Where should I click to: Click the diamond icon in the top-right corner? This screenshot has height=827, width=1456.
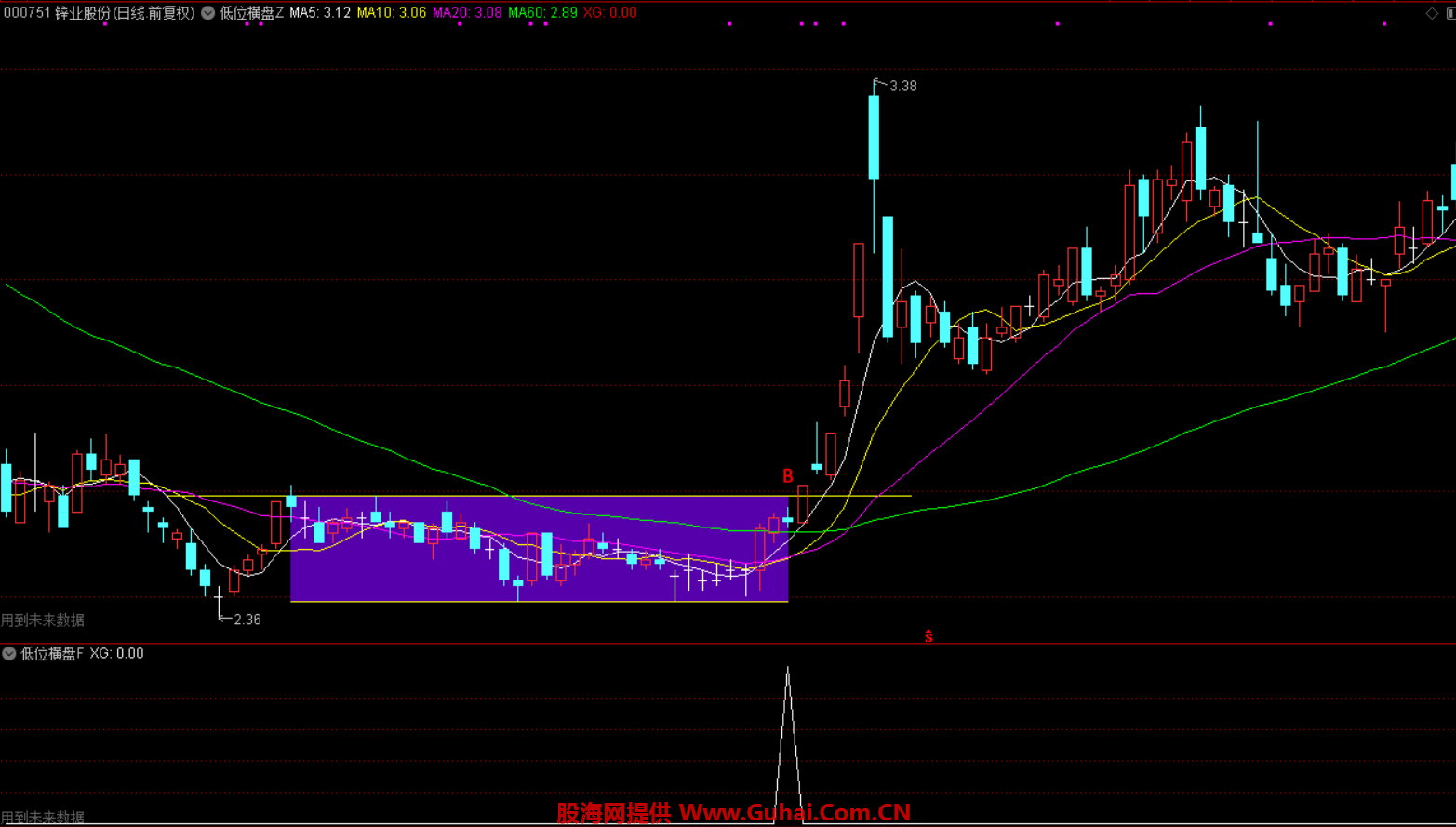click(1432, 13)
